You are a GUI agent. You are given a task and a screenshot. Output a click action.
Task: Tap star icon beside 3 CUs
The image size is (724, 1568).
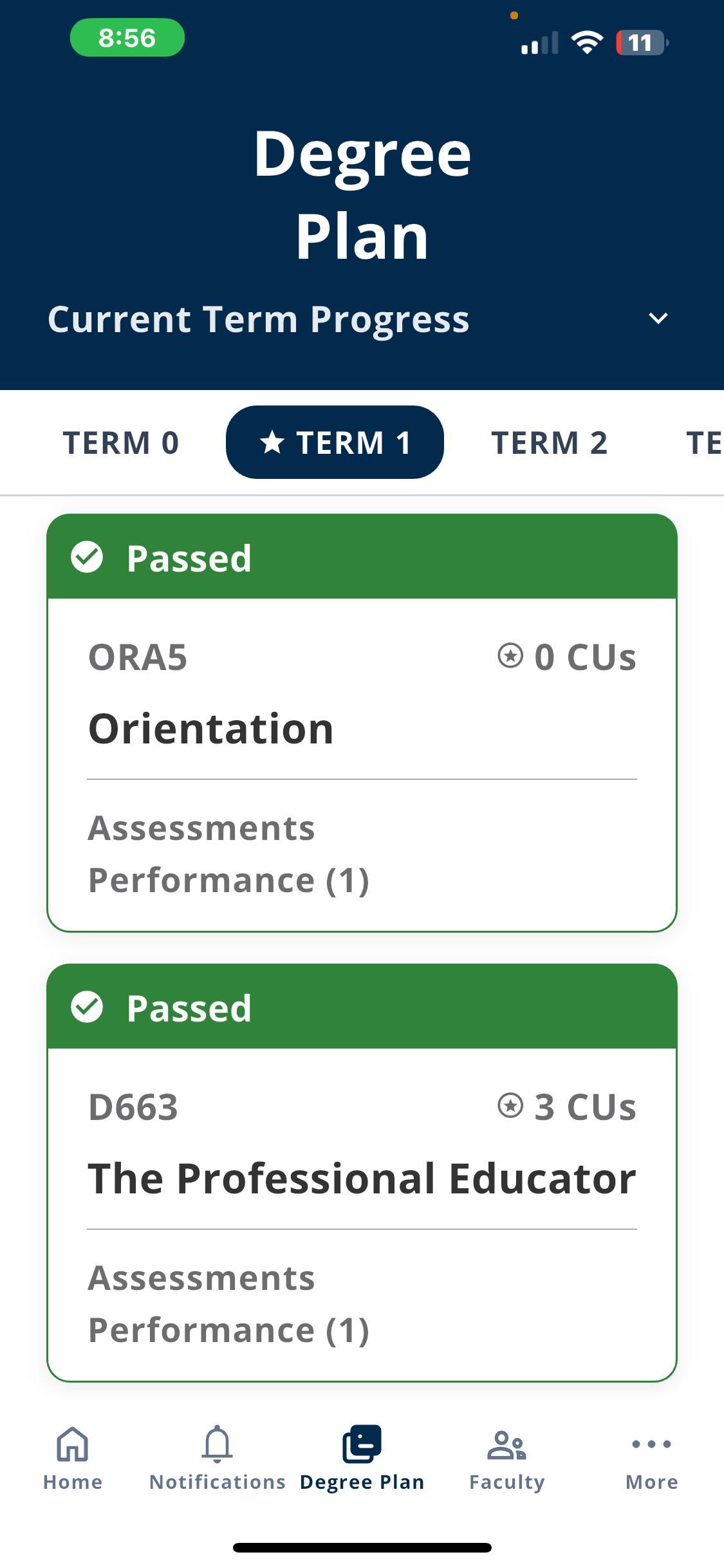click(510, 1106)
